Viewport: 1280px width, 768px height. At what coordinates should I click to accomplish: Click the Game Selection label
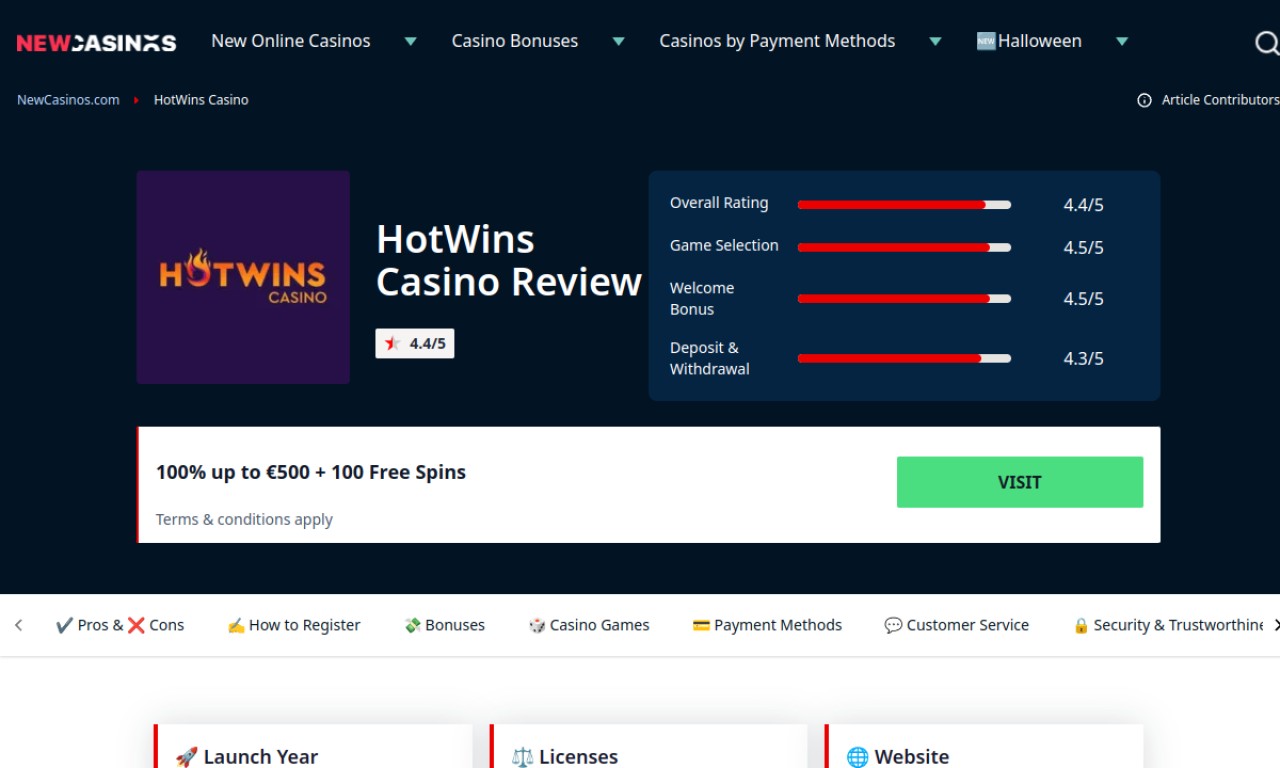pos(724,245)
